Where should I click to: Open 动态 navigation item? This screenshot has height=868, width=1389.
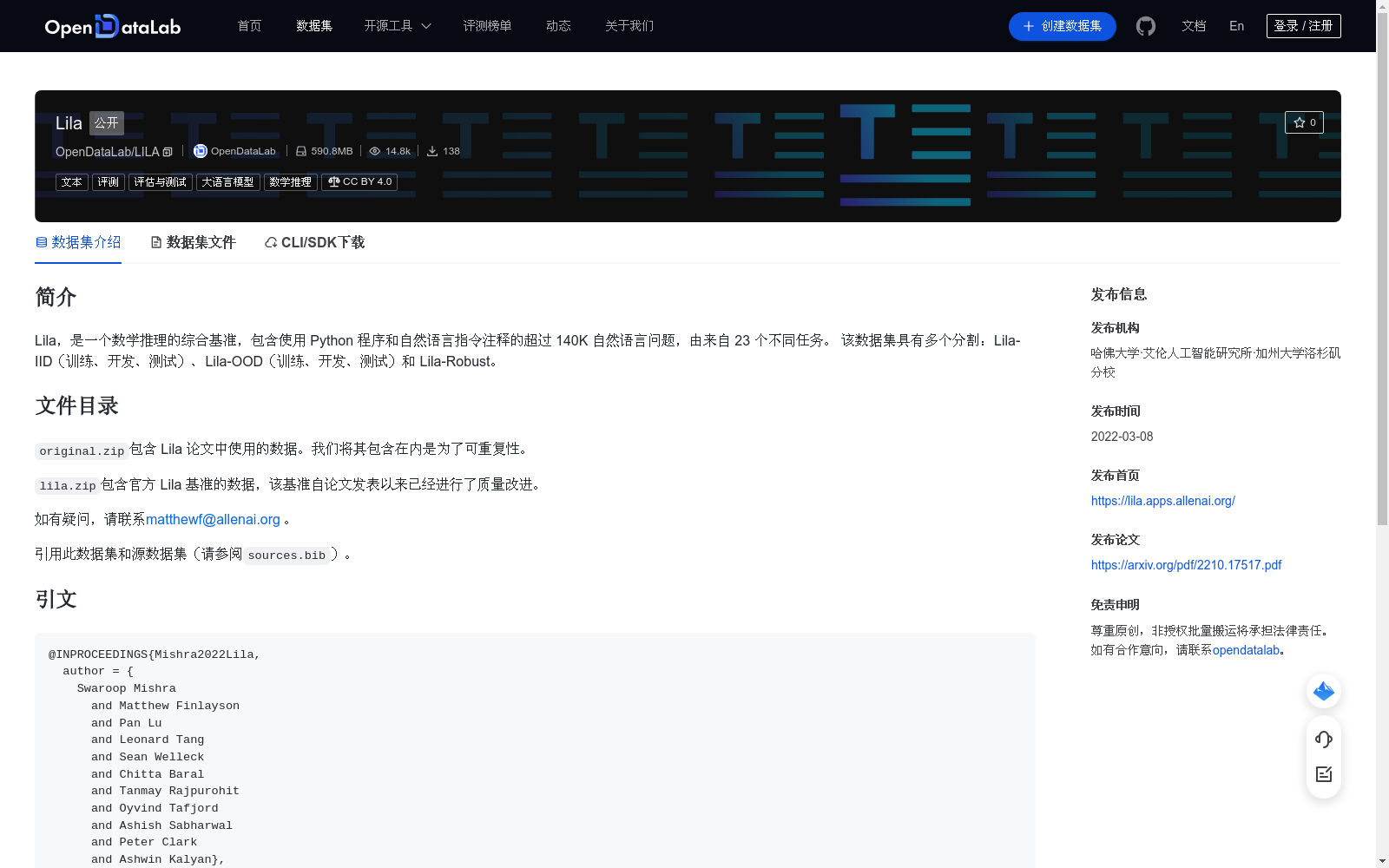(558, 26)
